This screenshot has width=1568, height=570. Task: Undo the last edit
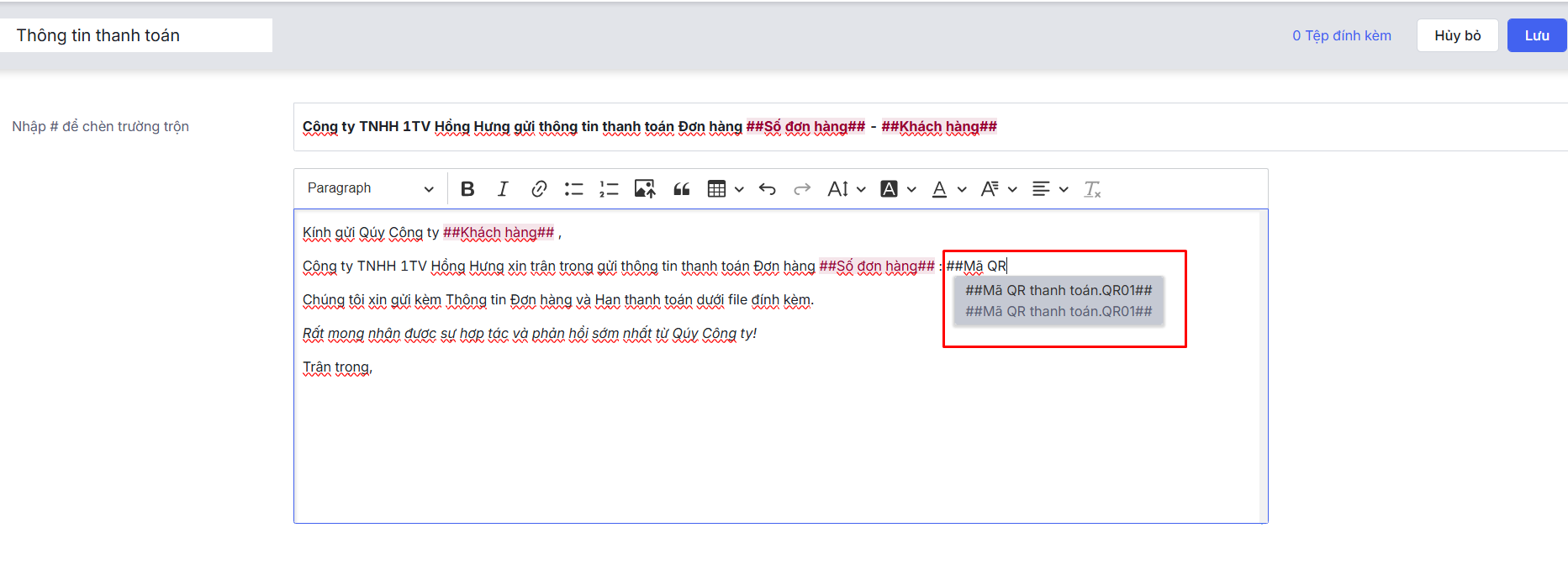pyautogui.click(x=767, y=189)
